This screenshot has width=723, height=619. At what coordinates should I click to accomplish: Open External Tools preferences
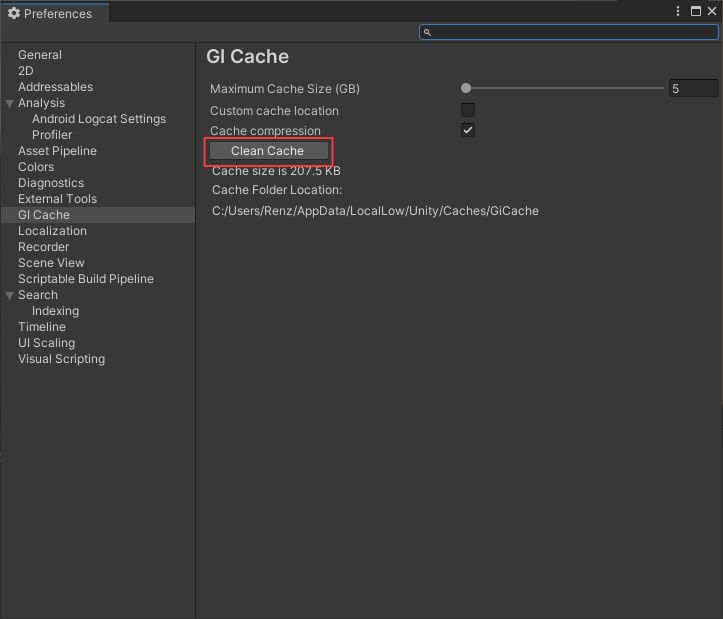pyautogui.click(x=57, y=199)
